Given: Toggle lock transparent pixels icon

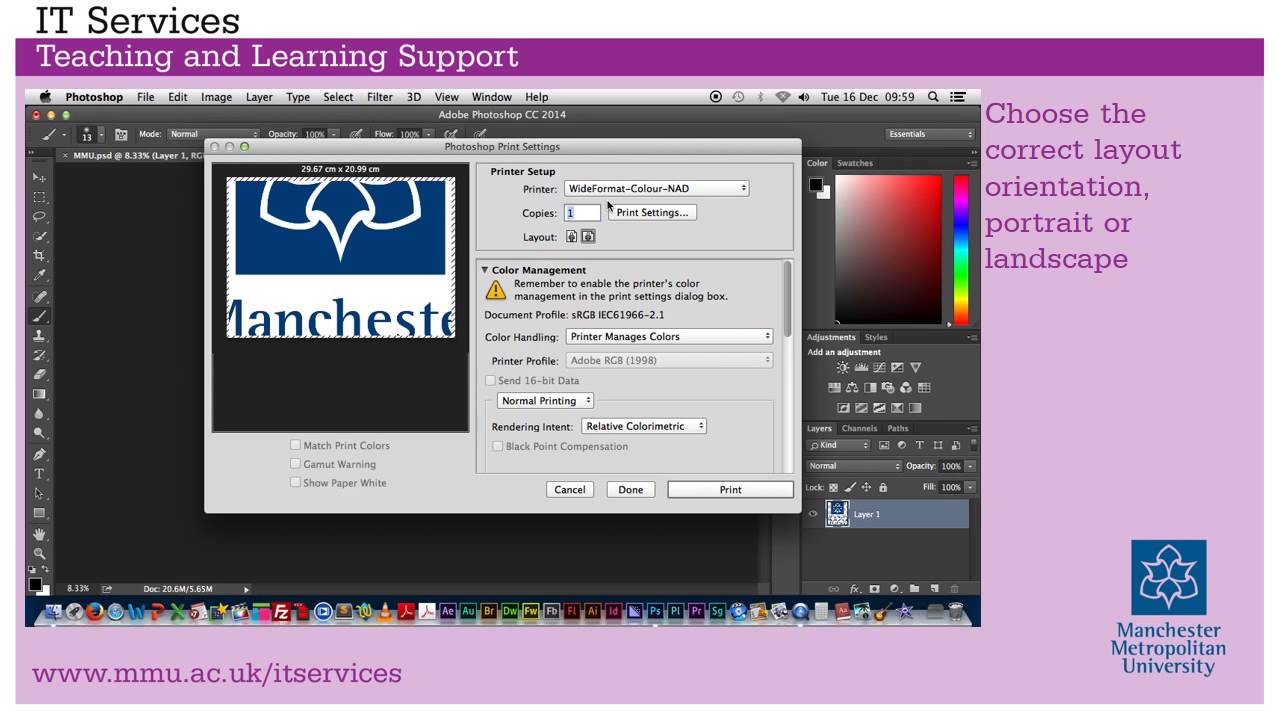Looking at the screenshot, I should point(833,487).
